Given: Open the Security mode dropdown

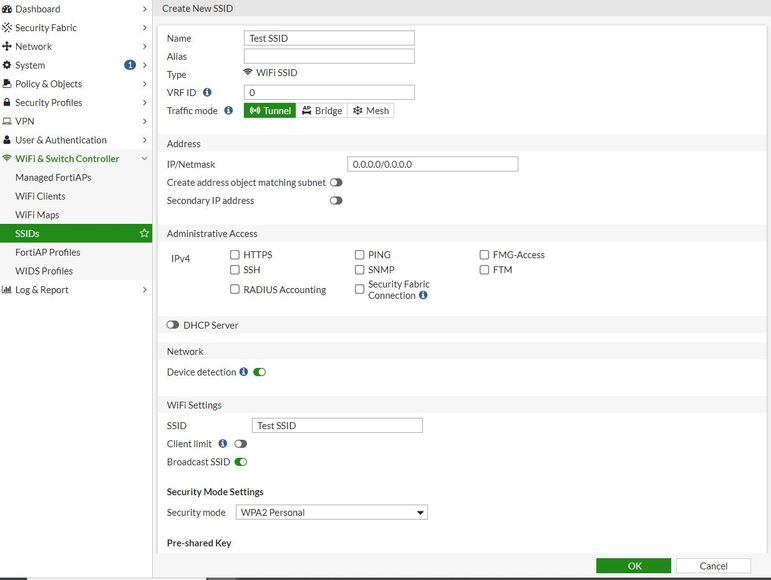Looking at the screenshot, I should click(x=331, y=512).
